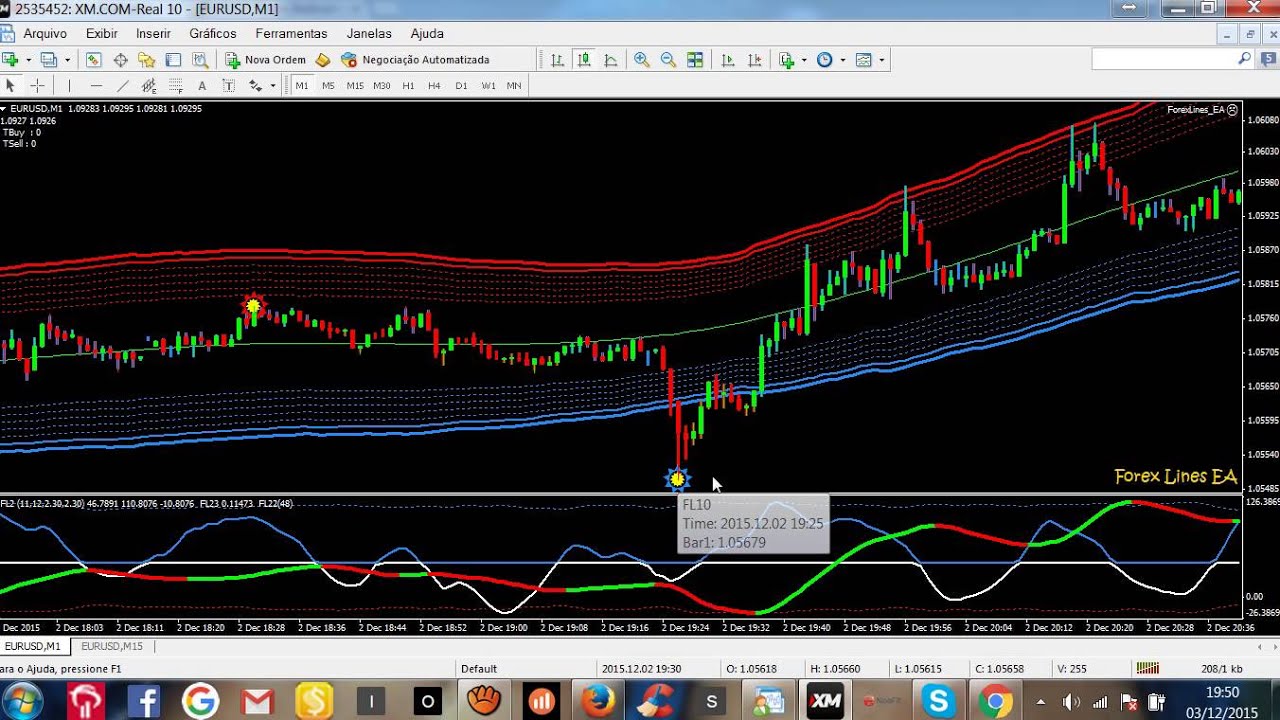
Task: Open Skype from the taskbar
Action: click(939, 701)
